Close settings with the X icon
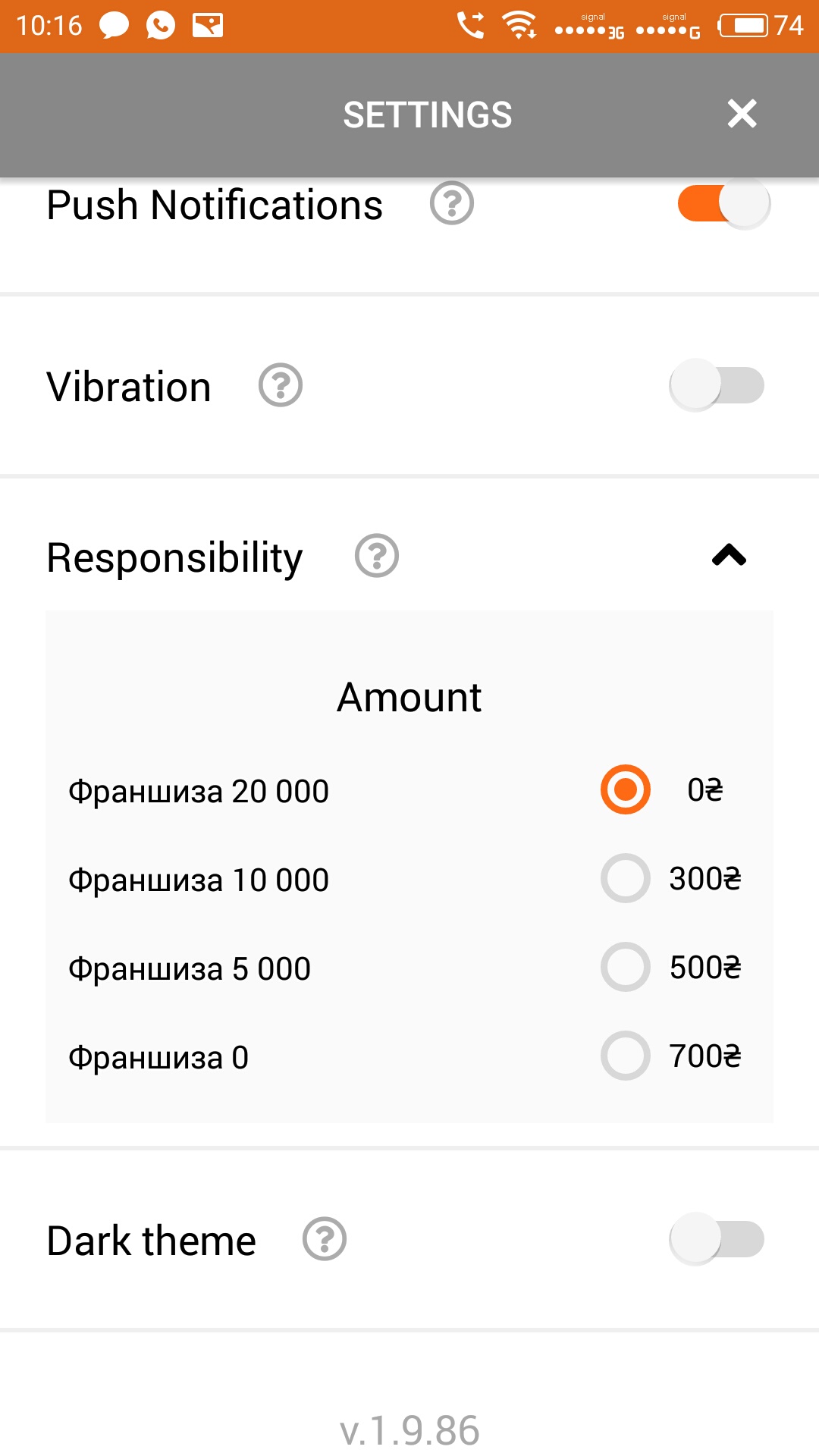The height and width of the screenshot is (1456, 819). tap(742, 114)
